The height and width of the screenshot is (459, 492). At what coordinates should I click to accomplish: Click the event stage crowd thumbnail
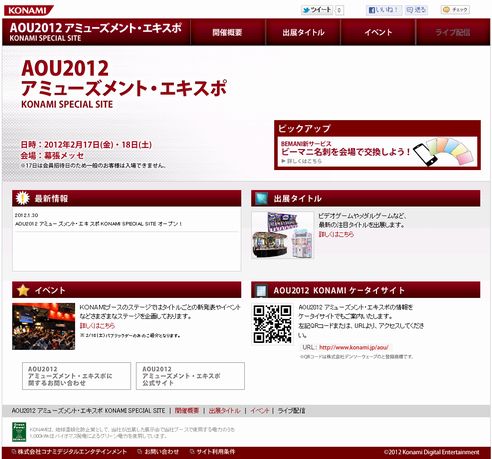pyautogui.click(x=44, y=326)
